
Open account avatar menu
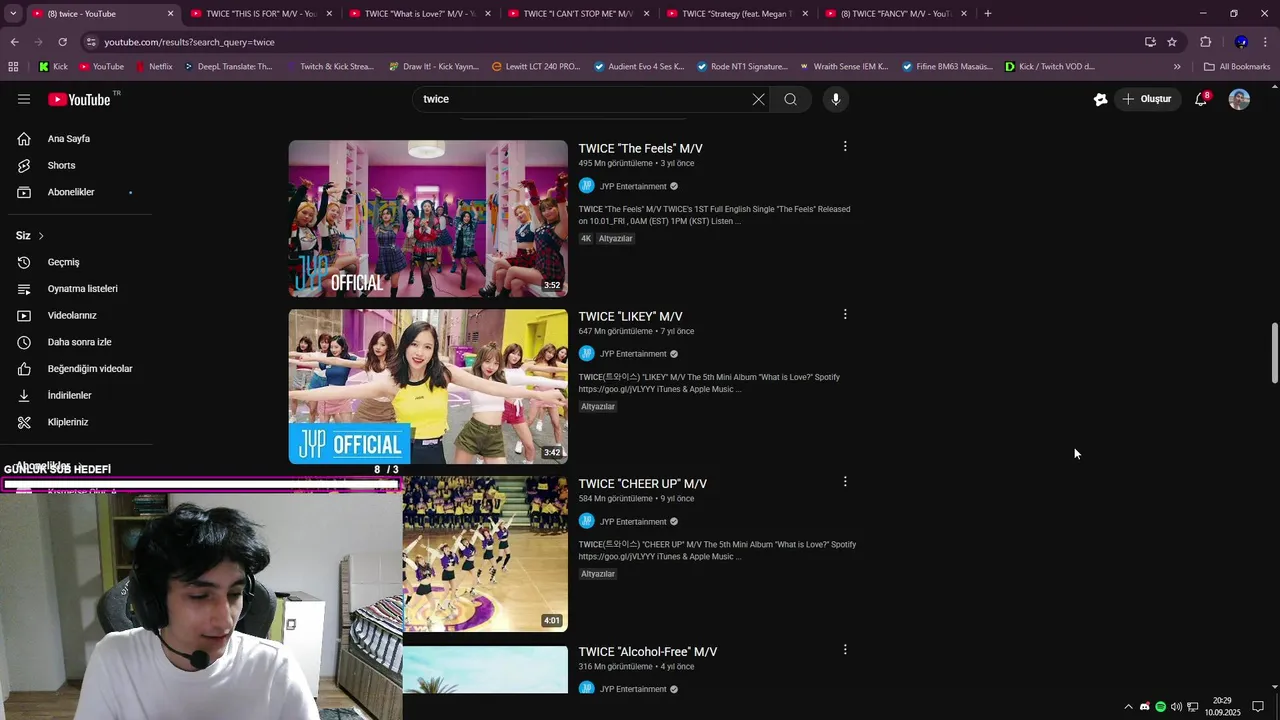(1239, 99)
